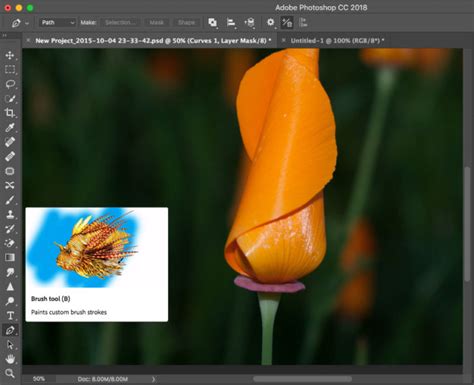Choose the Crop tool
474x385 pixels.
pyautogui.click(x=10, y=113)
